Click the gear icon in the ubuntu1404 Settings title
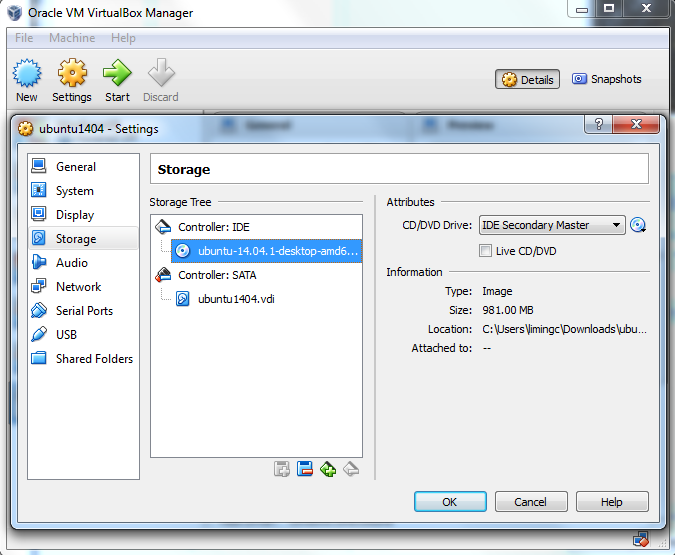 (x=25, y=129)
